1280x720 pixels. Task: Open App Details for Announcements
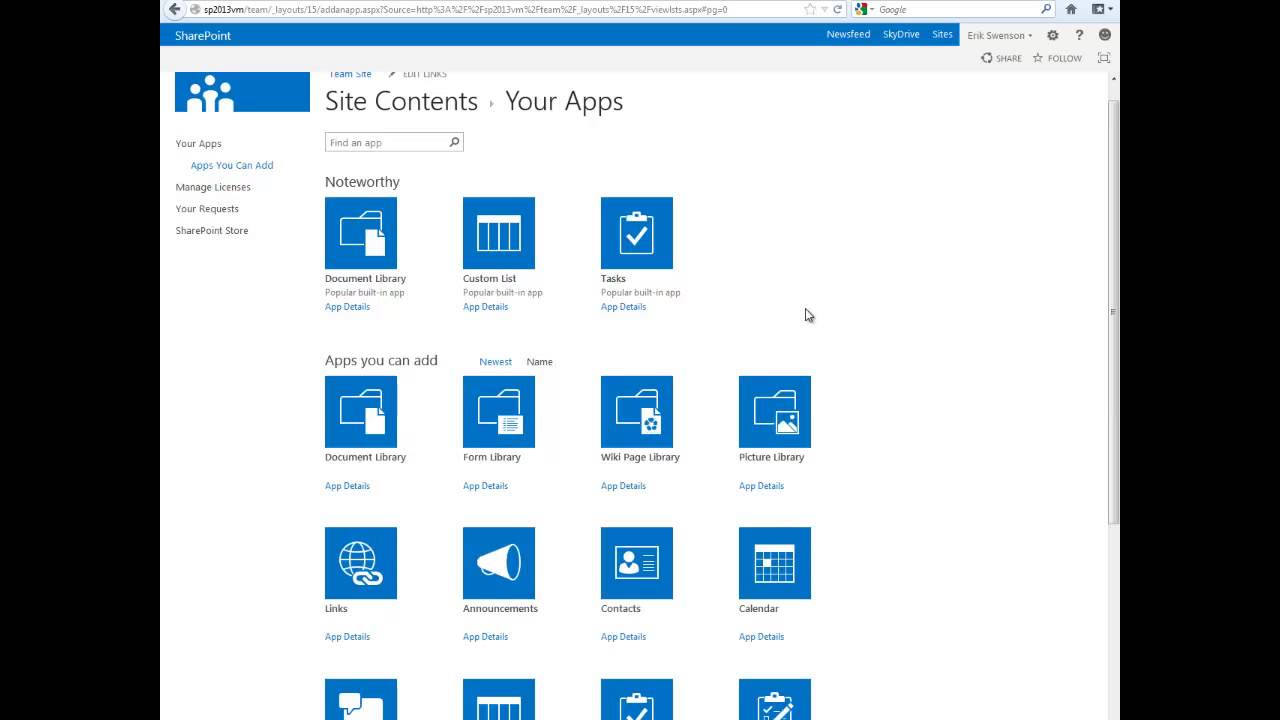pyautogui.click(x=485, y=637)
